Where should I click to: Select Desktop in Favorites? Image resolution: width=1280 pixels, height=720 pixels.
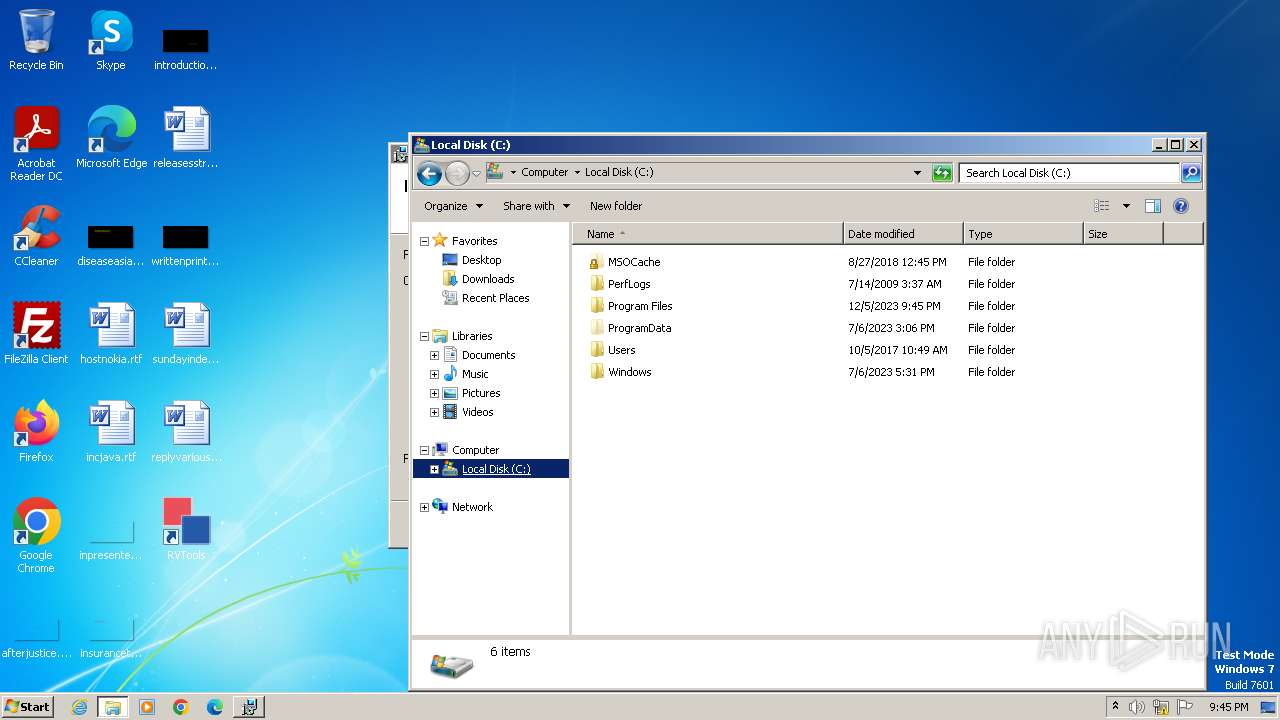click(481, 260)
